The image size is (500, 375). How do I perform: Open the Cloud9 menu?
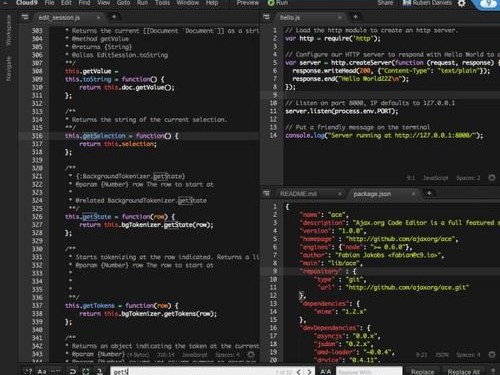pyautogui.click(x=27, y=3)
